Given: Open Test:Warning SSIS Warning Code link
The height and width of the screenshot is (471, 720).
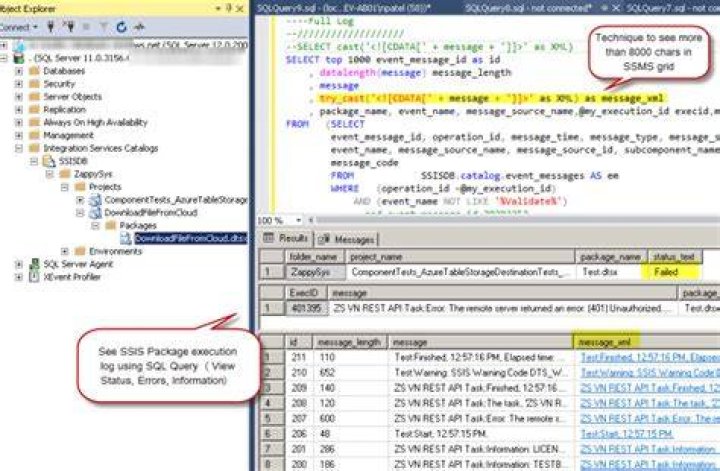Looking at the screenshot, I should point(650,372).
